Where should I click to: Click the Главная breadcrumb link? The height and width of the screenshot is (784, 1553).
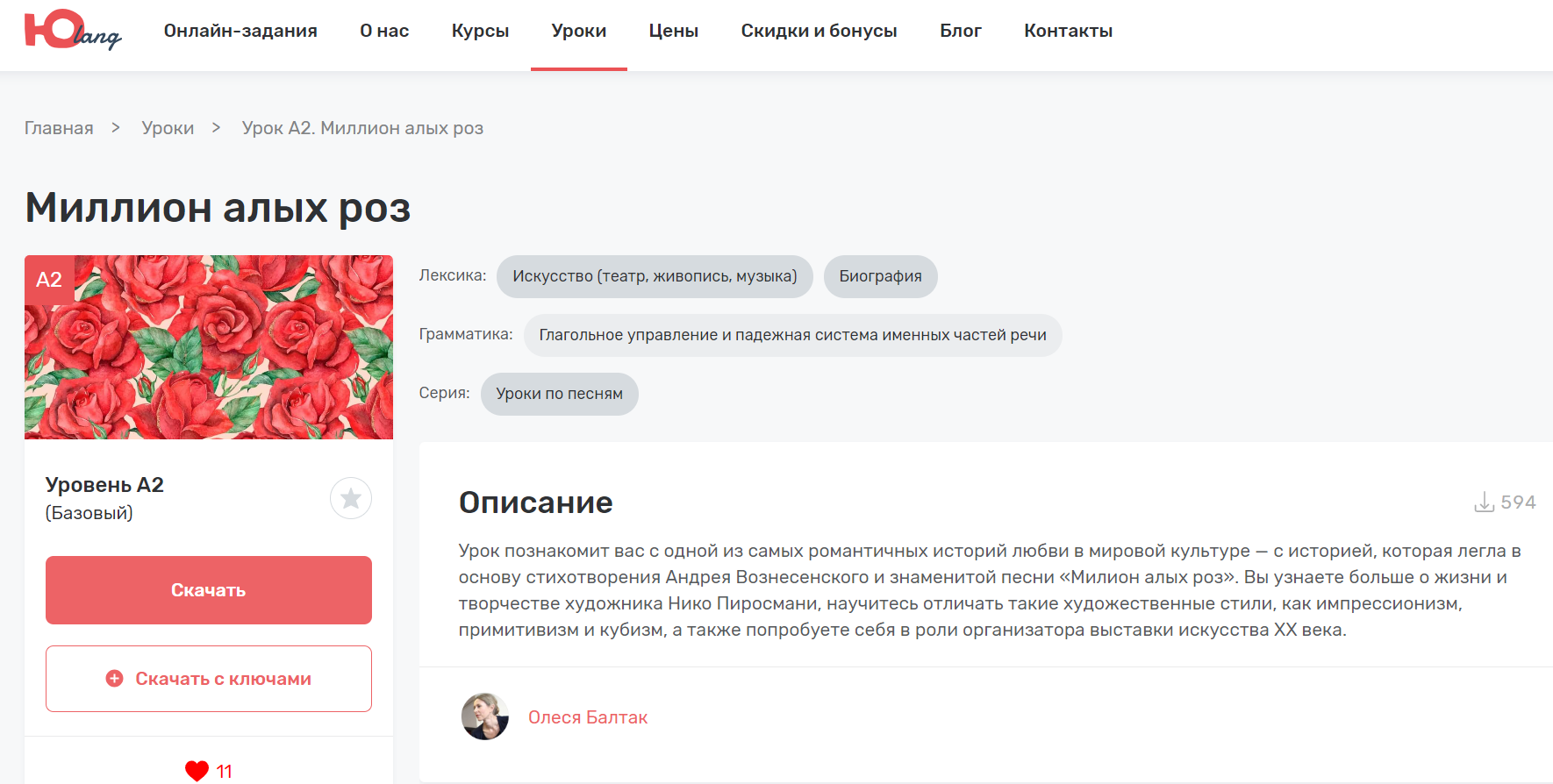click(x=59, y=128)
